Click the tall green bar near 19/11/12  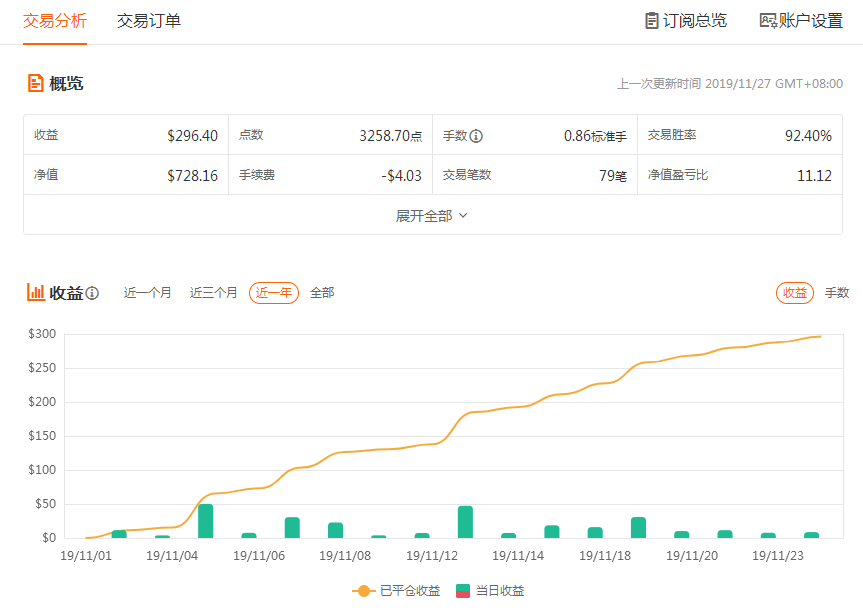(x=465, y=522)
